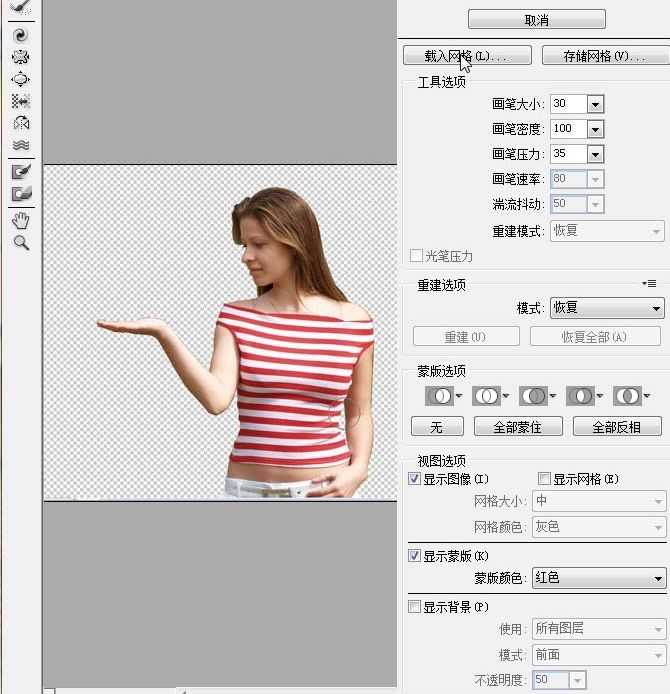The width and height of the screenshot is (670, 694).
Task: Open the 重建模式 dropdown in 工具选项
Action: [x=607, y=231]
